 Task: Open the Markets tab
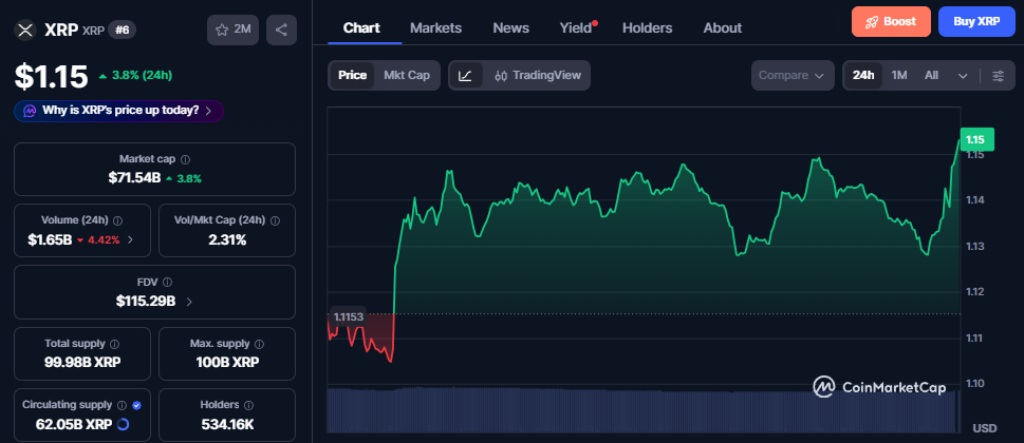(x=436, y=28)
